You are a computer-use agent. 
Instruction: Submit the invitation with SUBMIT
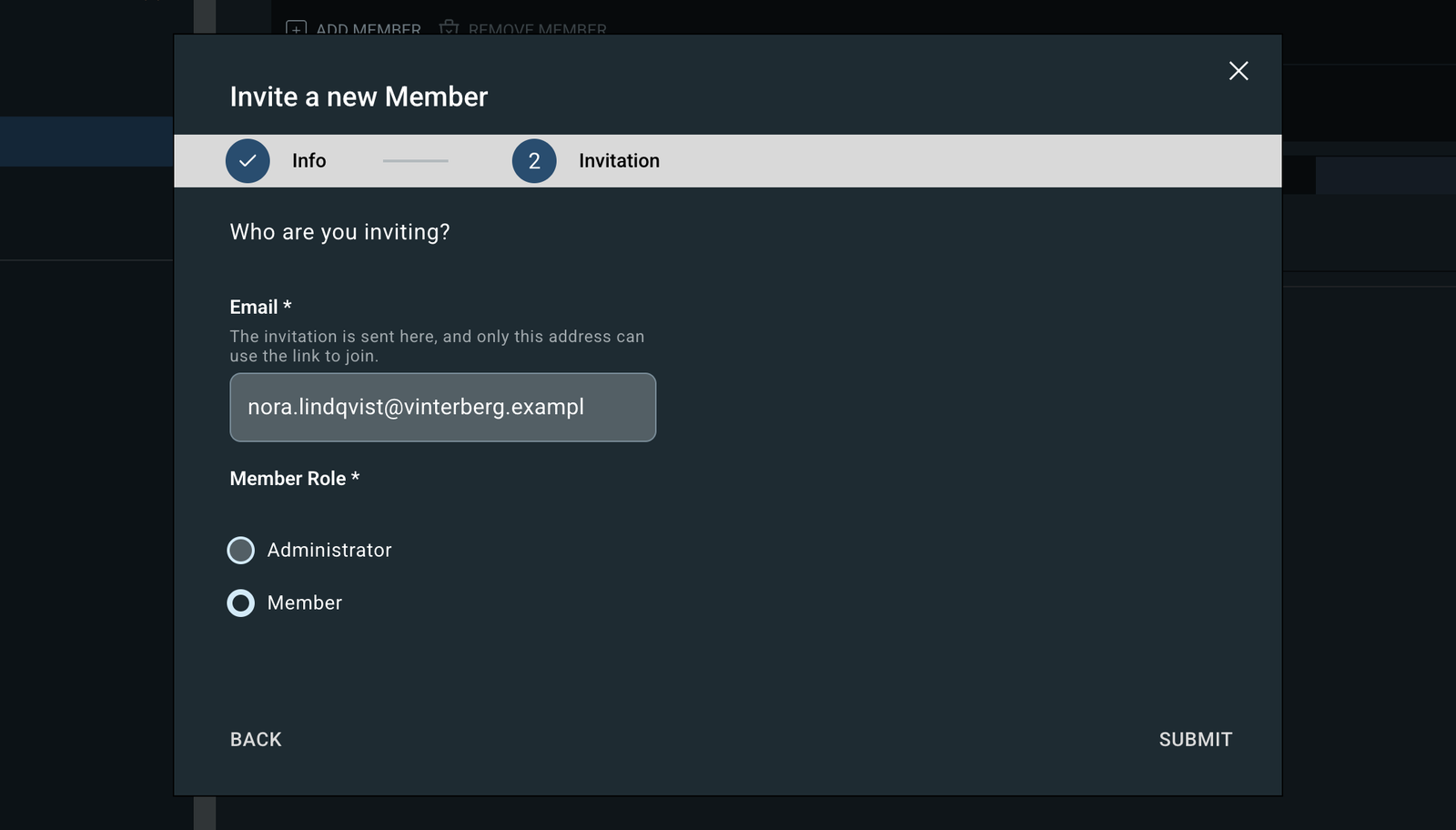(1195, 739)
